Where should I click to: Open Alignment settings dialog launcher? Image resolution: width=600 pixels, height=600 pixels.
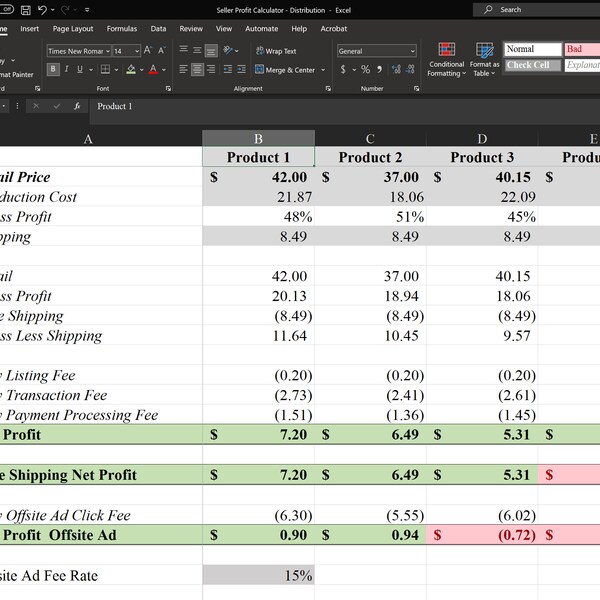tap(328, 88)
